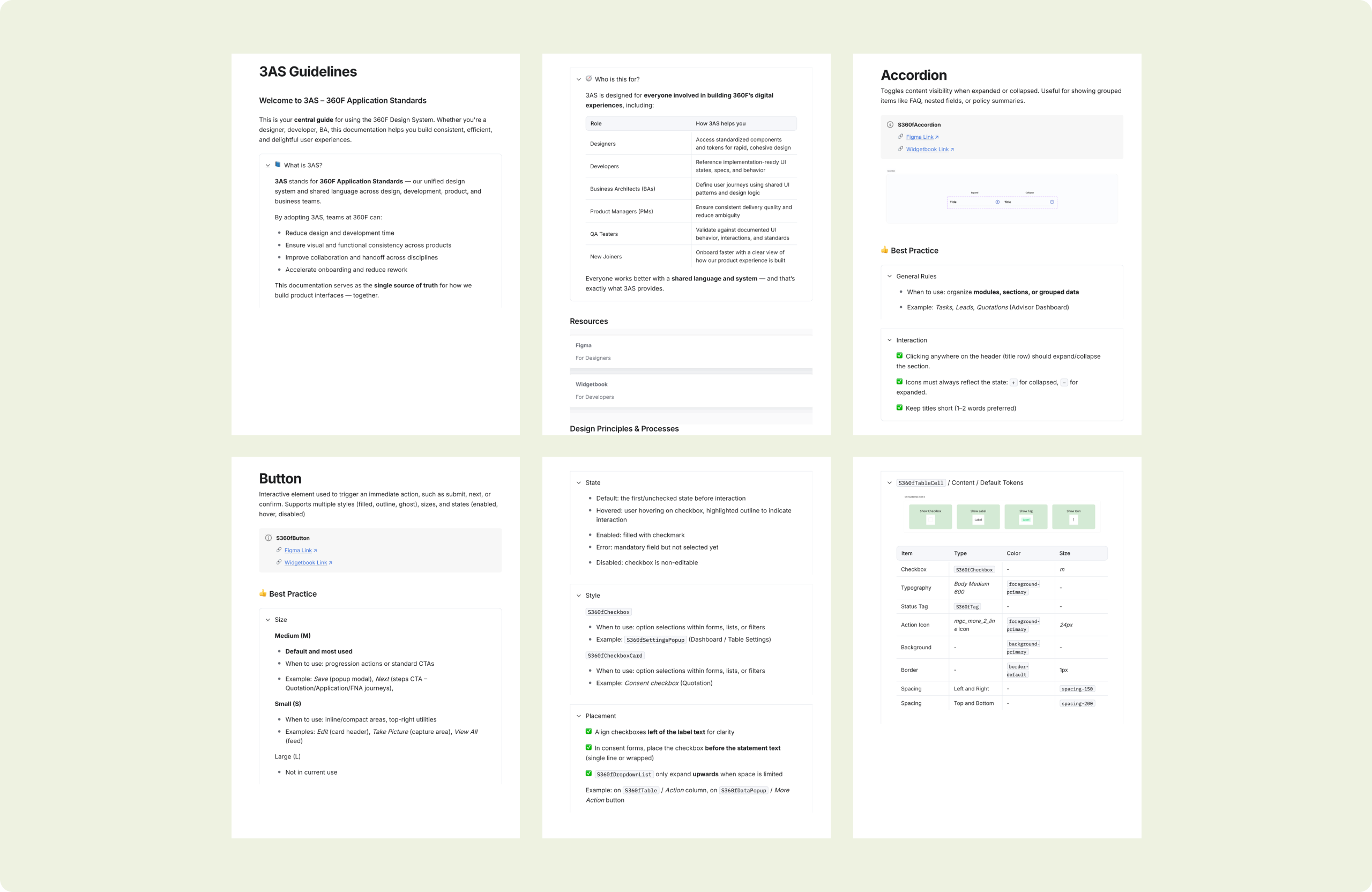
Task: Open the Button page Figma Link
Action: coord(298,551)
